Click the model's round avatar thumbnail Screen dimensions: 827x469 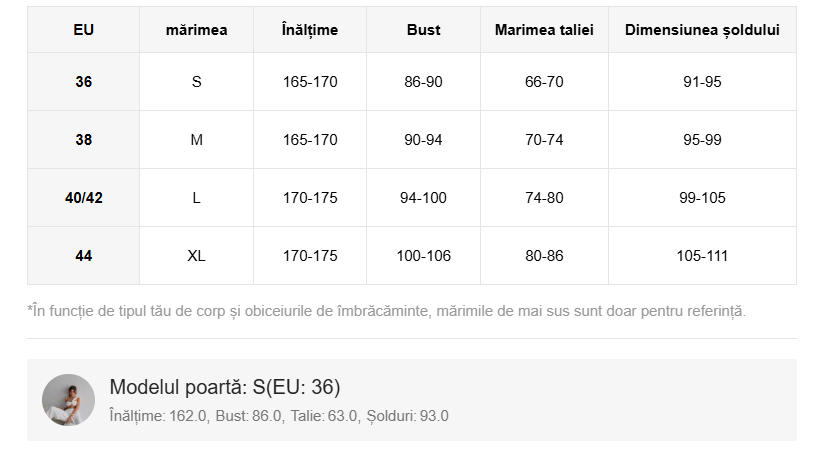68,400
